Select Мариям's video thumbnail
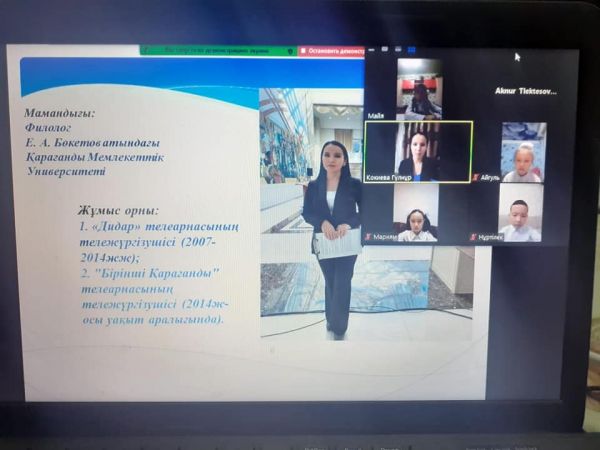 (x=416, y=211)
